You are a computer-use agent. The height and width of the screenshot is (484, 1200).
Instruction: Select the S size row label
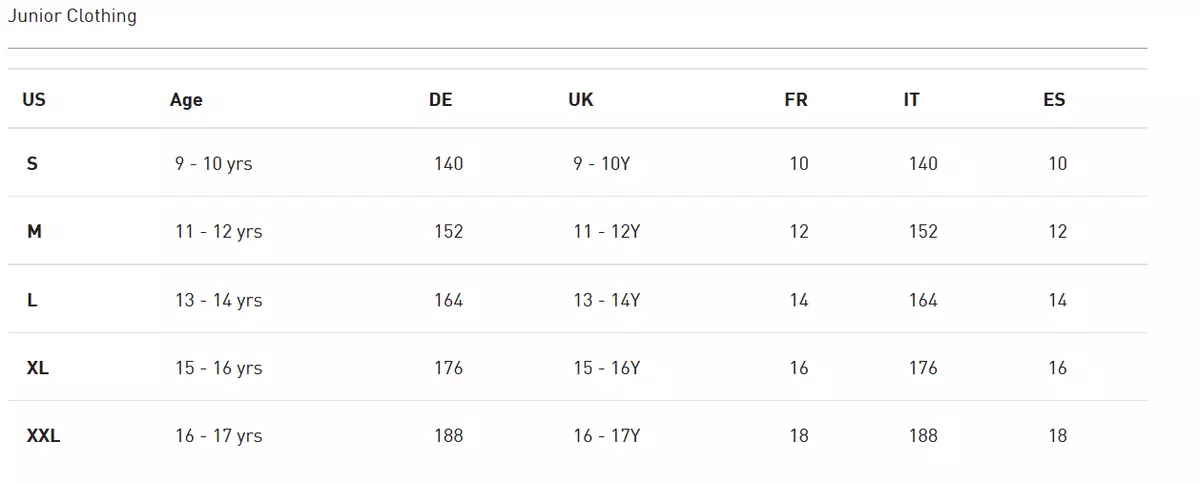coord(32,164)
